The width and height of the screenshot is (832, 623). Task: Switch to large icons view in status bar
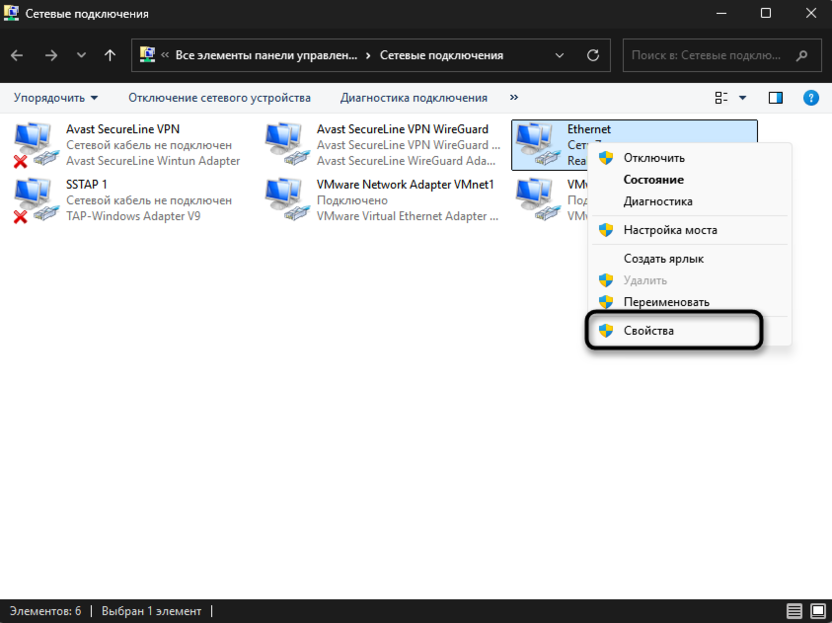(816, 611)
